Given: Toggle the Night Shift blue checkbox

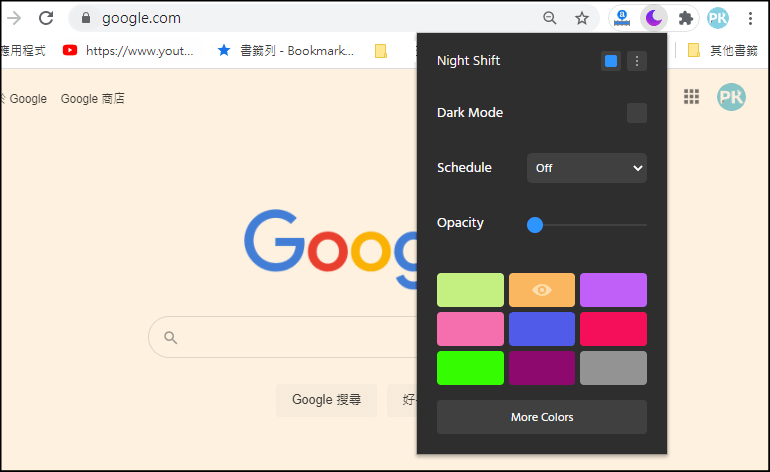Looking at the screenshot, I should [x=611, y=61].
